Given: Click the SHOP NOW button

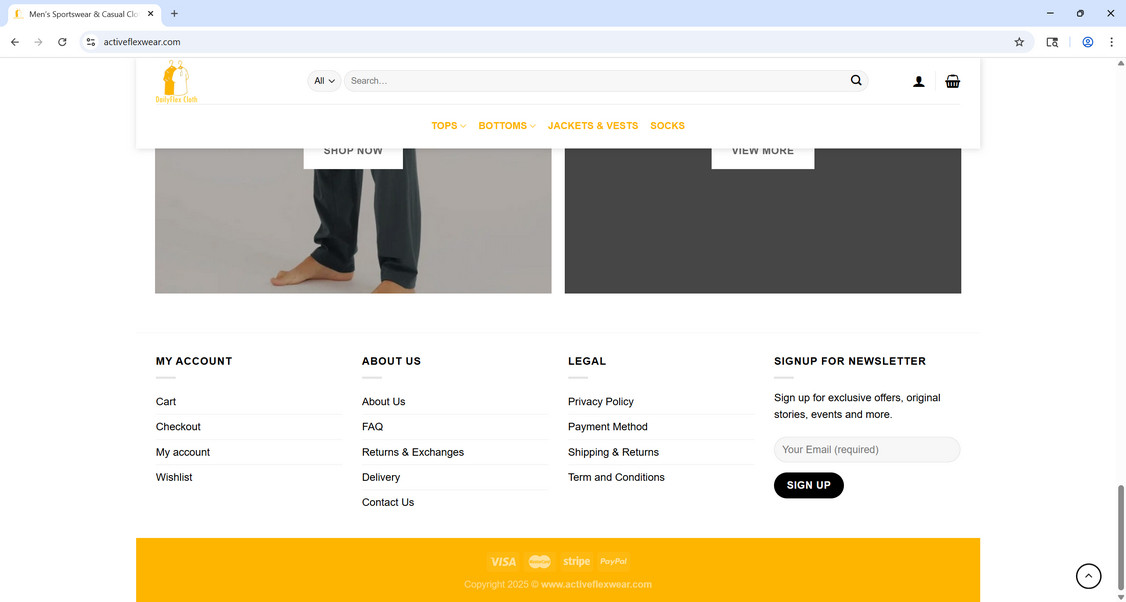Looking at the screenshot, I should [x=353, y=150].
